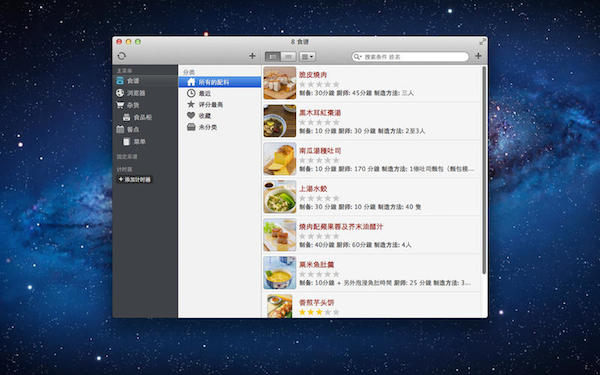600x375 pixels.
Task: Open the grid layout dropdown in toolbar
Action: click(307, 57)
